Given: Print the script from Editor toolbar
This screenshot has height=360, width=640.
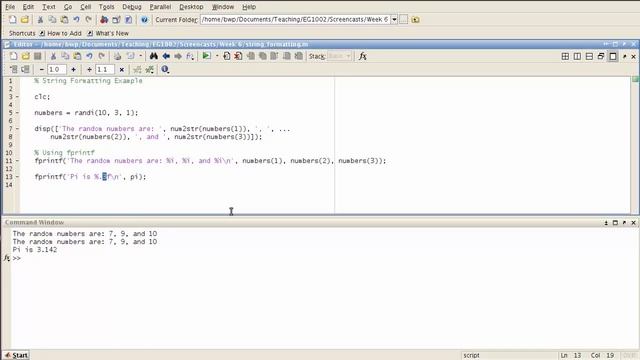Looking at the screenshot, I should point(118,56).
